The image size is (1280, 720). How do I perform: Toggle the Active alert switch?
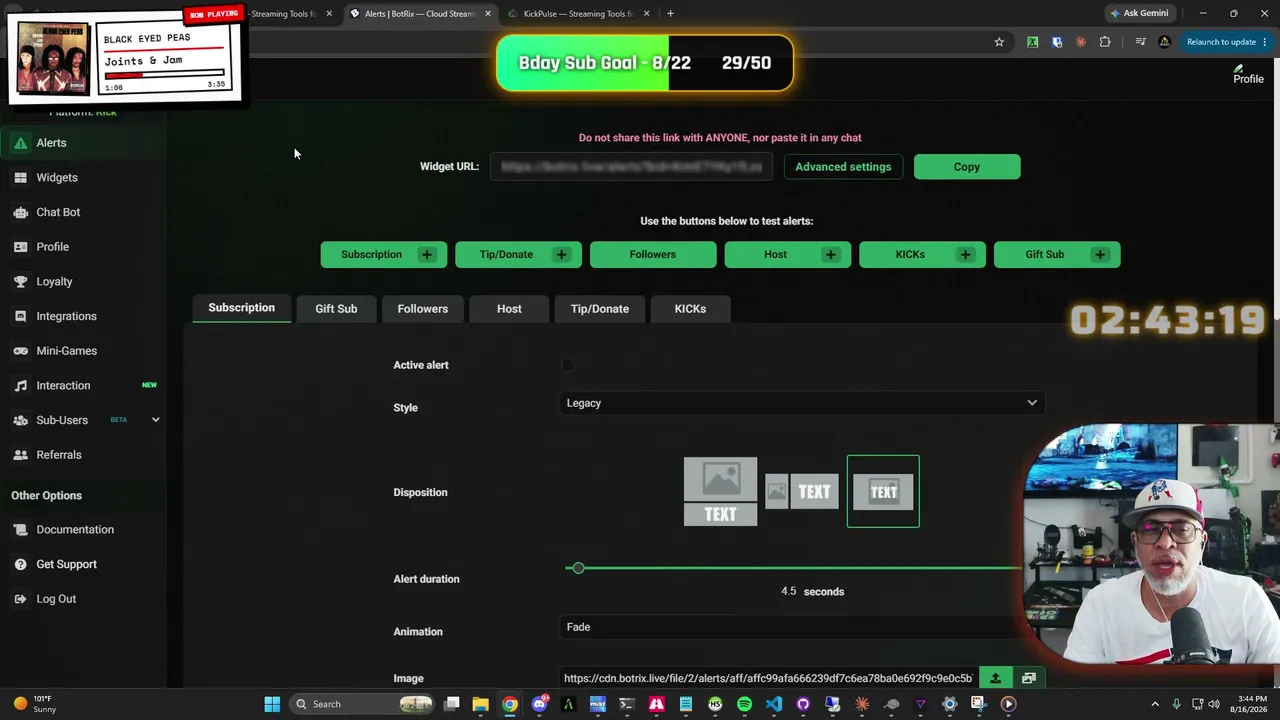pos(567,365)
